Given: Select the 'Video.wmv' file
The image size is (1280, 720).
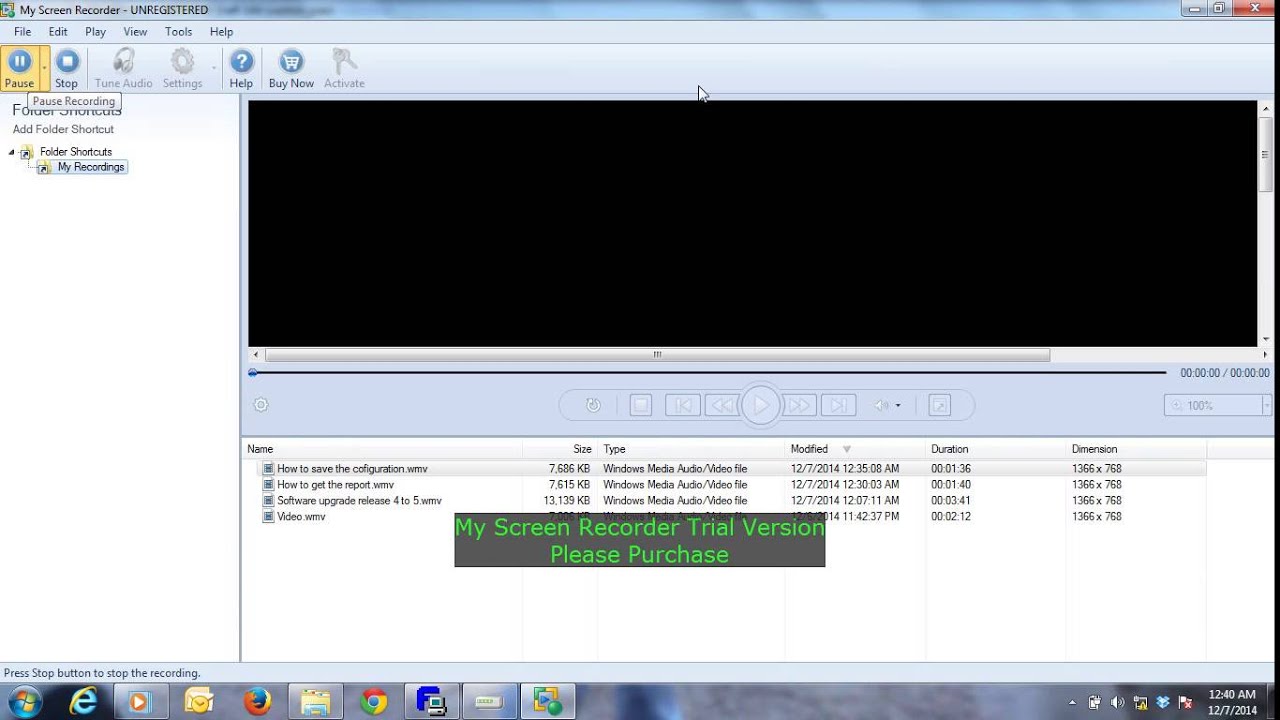Looking at the screenshot, I should (301, 516).
